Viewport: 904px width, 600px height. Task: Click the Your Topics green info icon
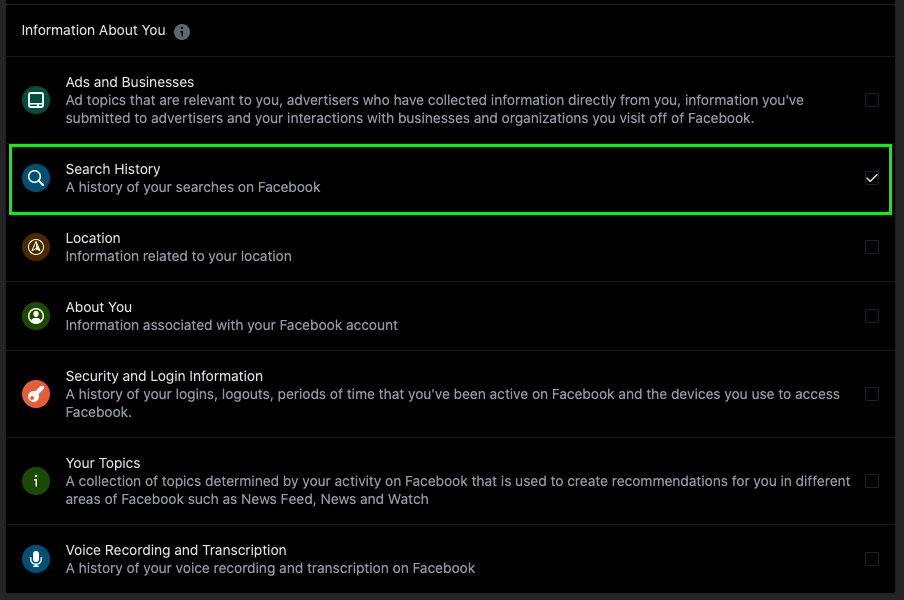[36, 481]
